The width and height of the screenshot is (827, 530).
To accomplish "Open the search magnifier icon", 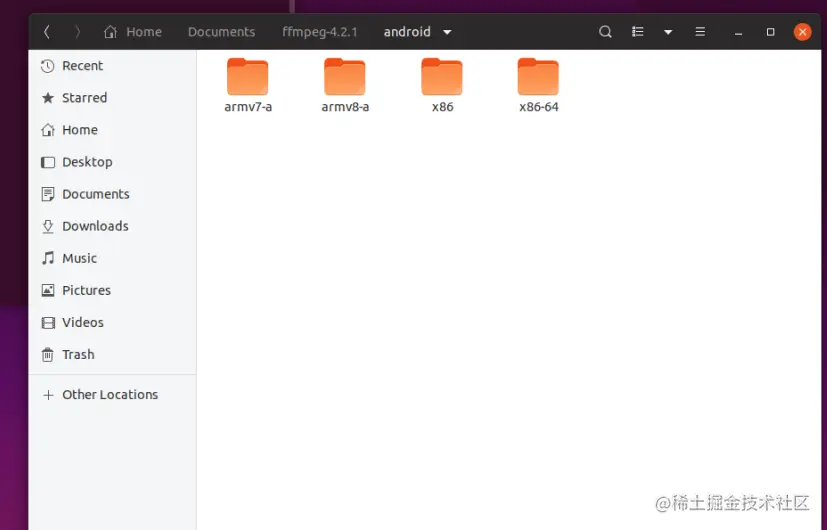I will [605, 32].
